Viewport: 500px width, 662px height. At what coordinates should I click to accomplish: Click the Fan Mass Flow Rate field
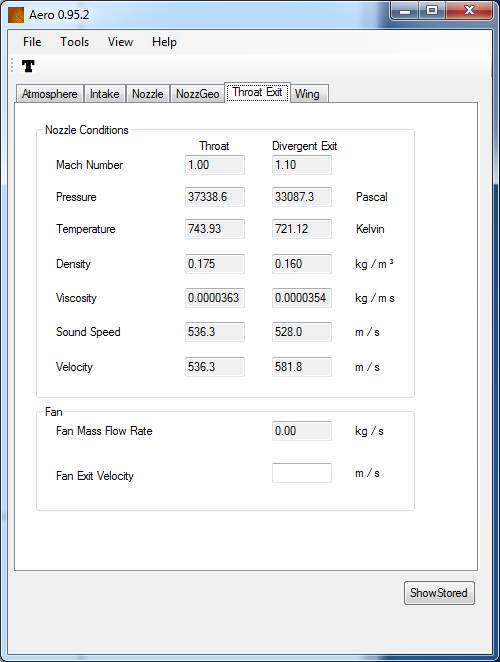click(x=302, y=431)
